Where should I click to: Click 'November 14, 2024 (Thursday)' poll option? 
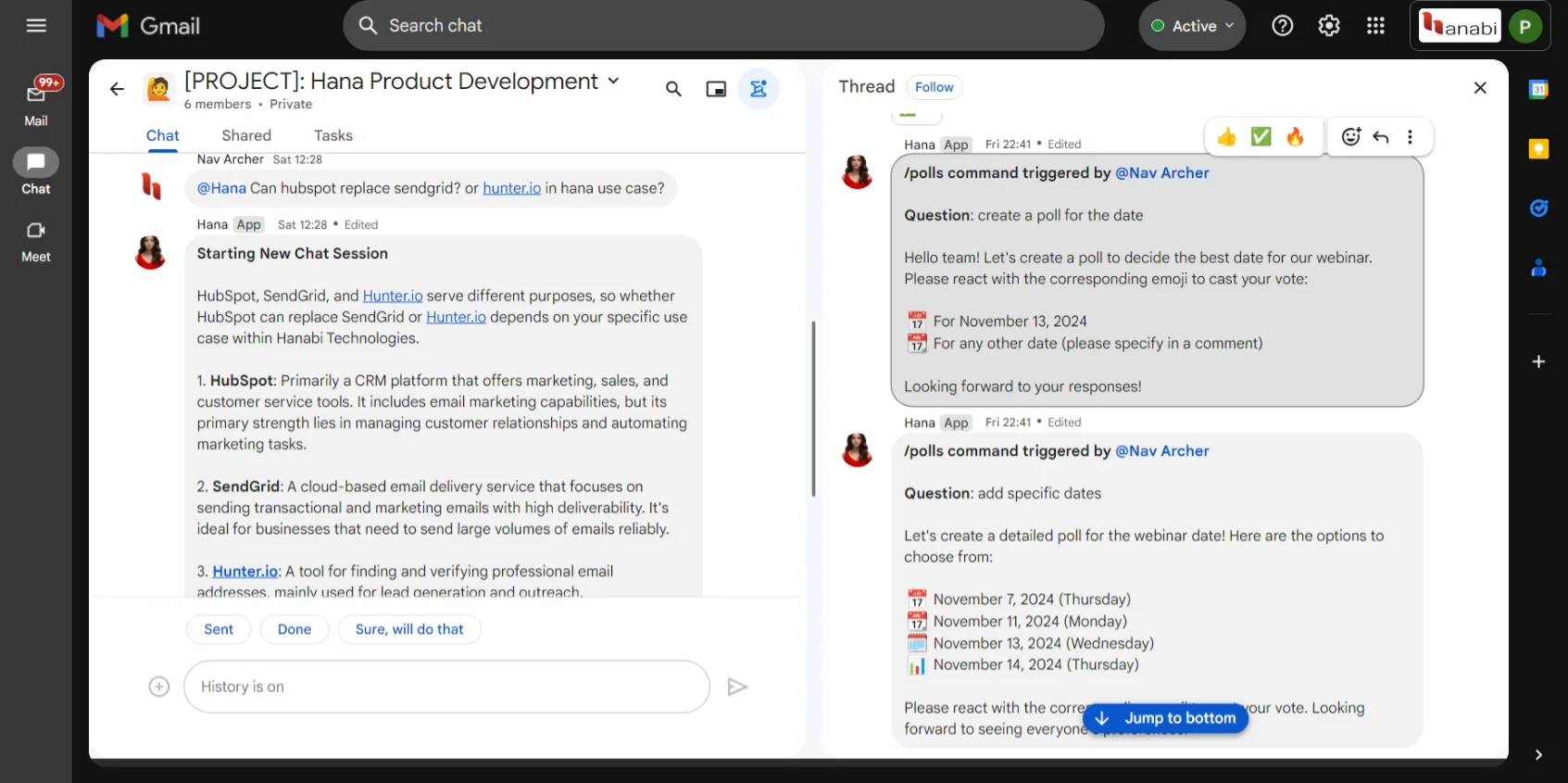(1036, 665)
